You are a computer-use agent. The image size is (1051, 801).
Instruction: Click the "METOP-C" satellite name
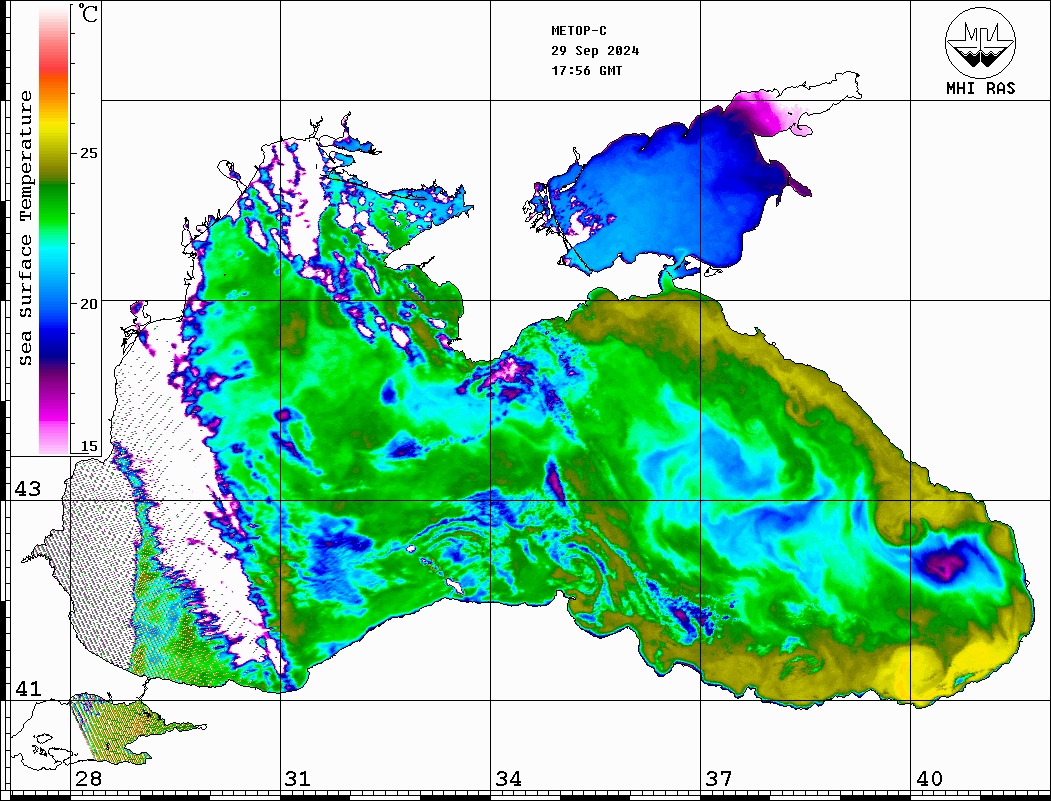[x=579, y=31]
